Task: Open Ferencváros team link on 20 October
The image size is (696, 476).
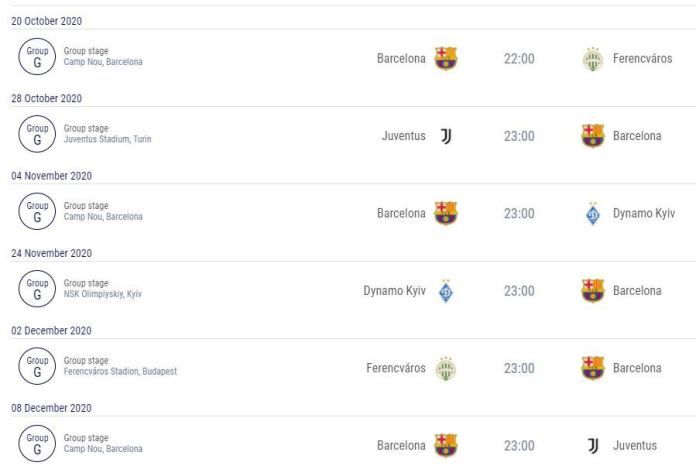Action: tap(642, 58)
